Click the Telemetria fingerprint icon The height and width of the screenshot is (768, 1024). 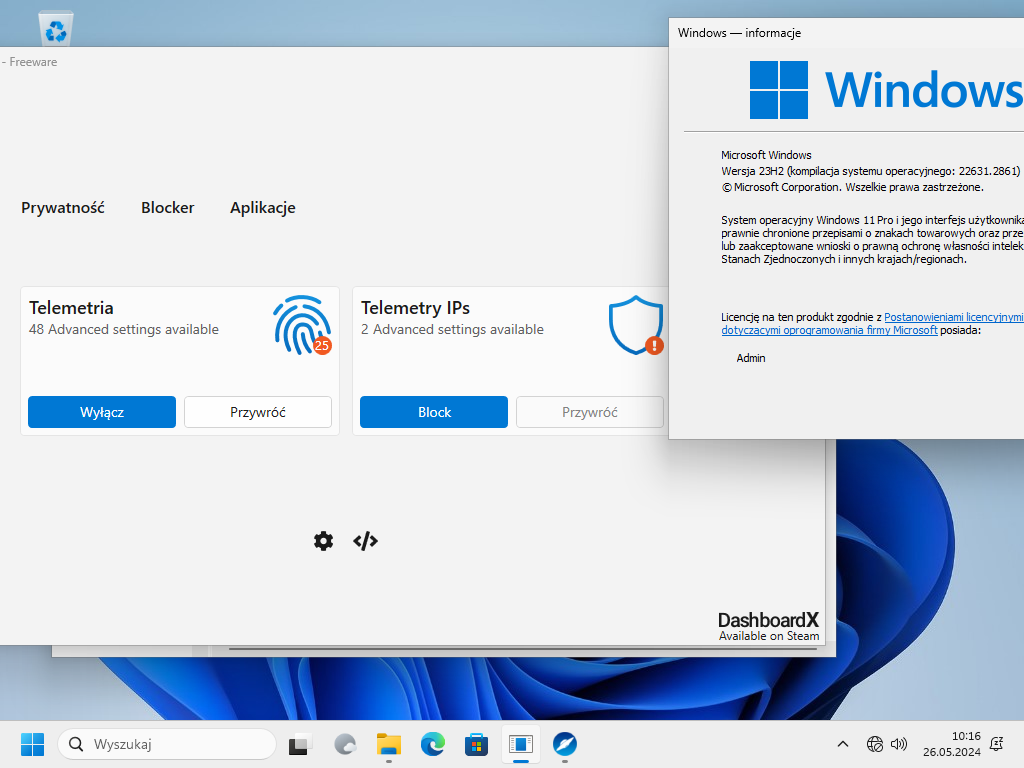tap(302, 325)
